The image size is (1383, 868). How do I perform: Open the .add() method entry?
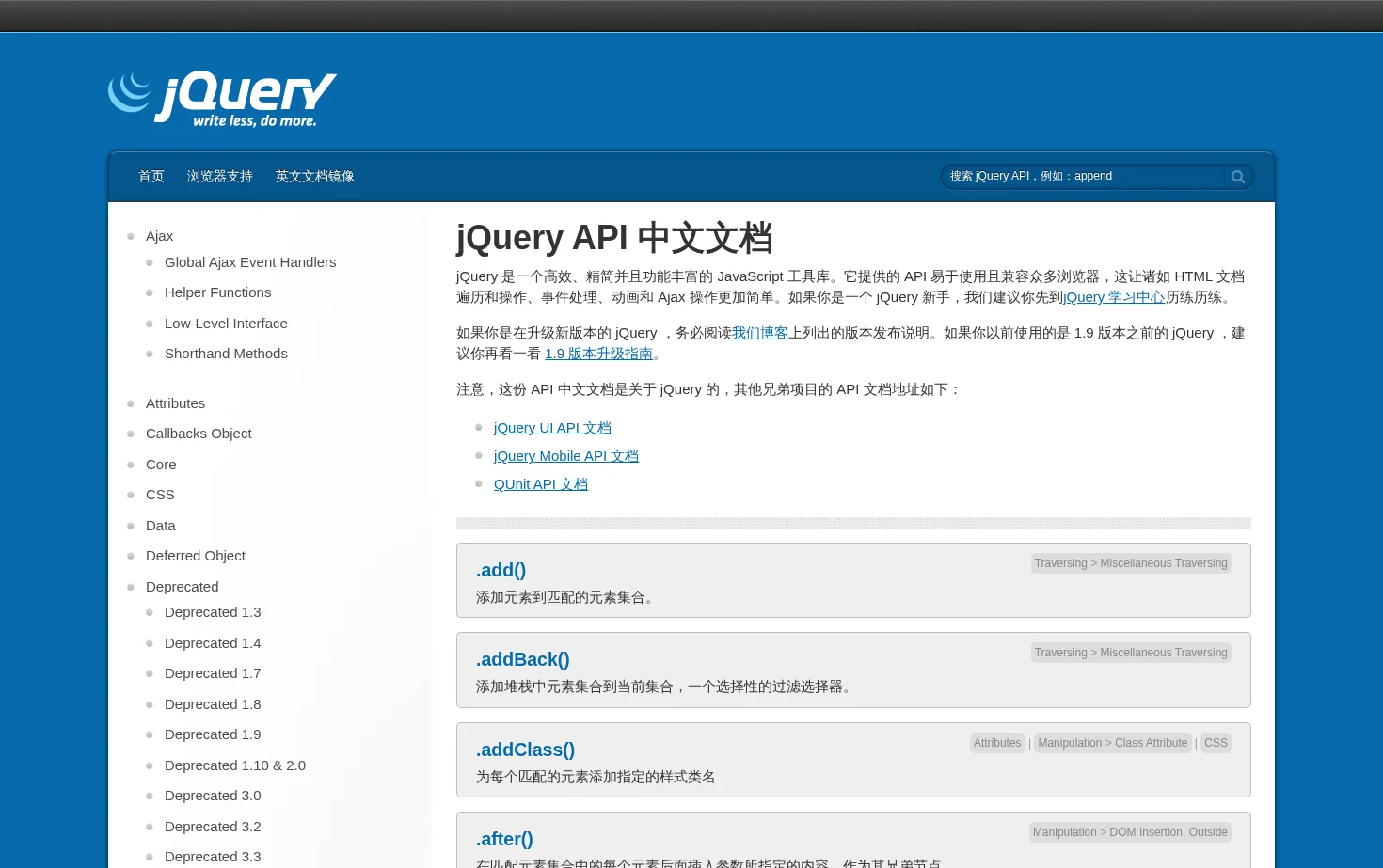coord(501,570)
